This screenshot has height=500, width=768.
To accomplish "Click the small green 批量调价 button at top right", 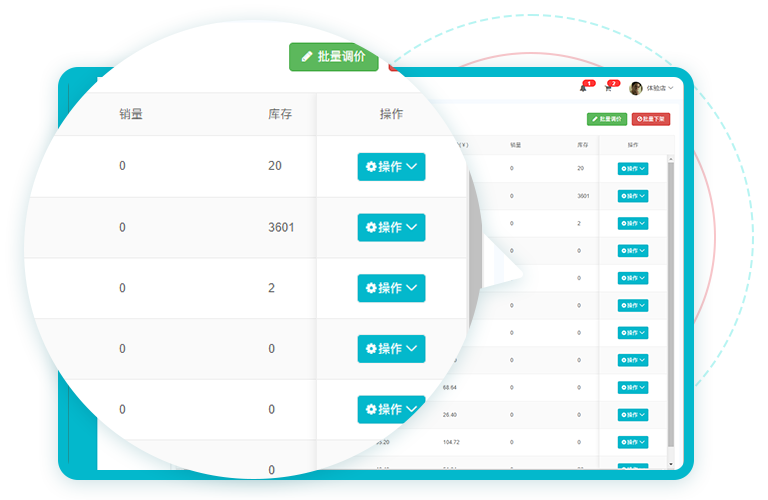I will (x=607, y=119).
